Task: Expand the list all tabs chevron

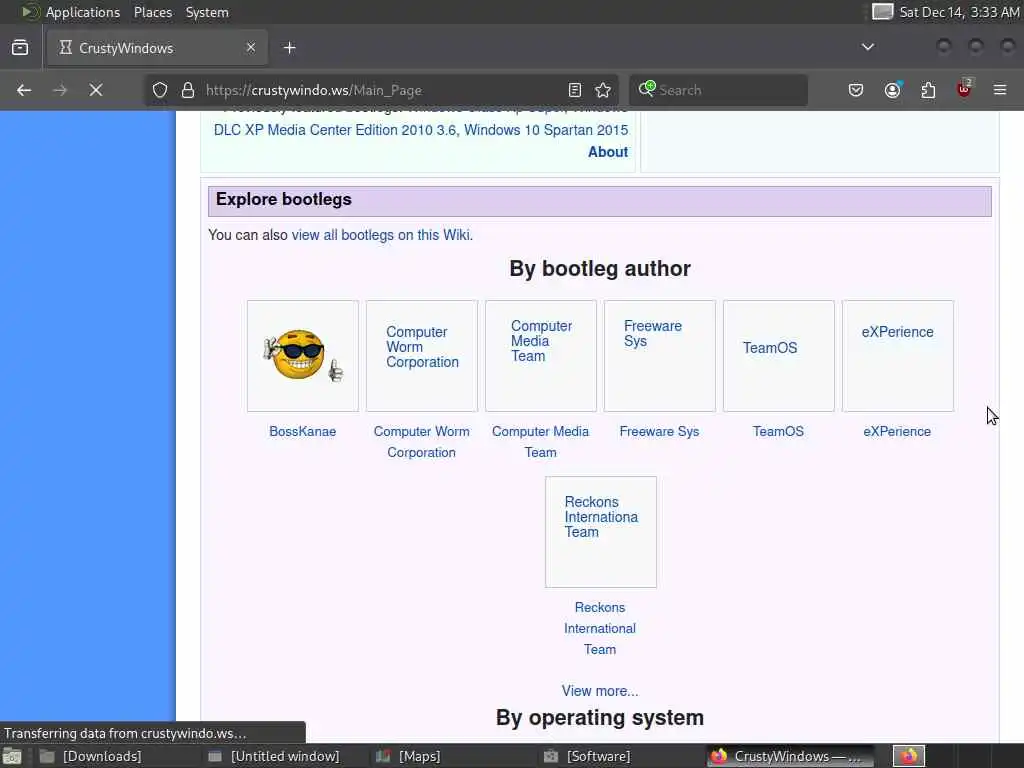Action: [x=868, y=47]
